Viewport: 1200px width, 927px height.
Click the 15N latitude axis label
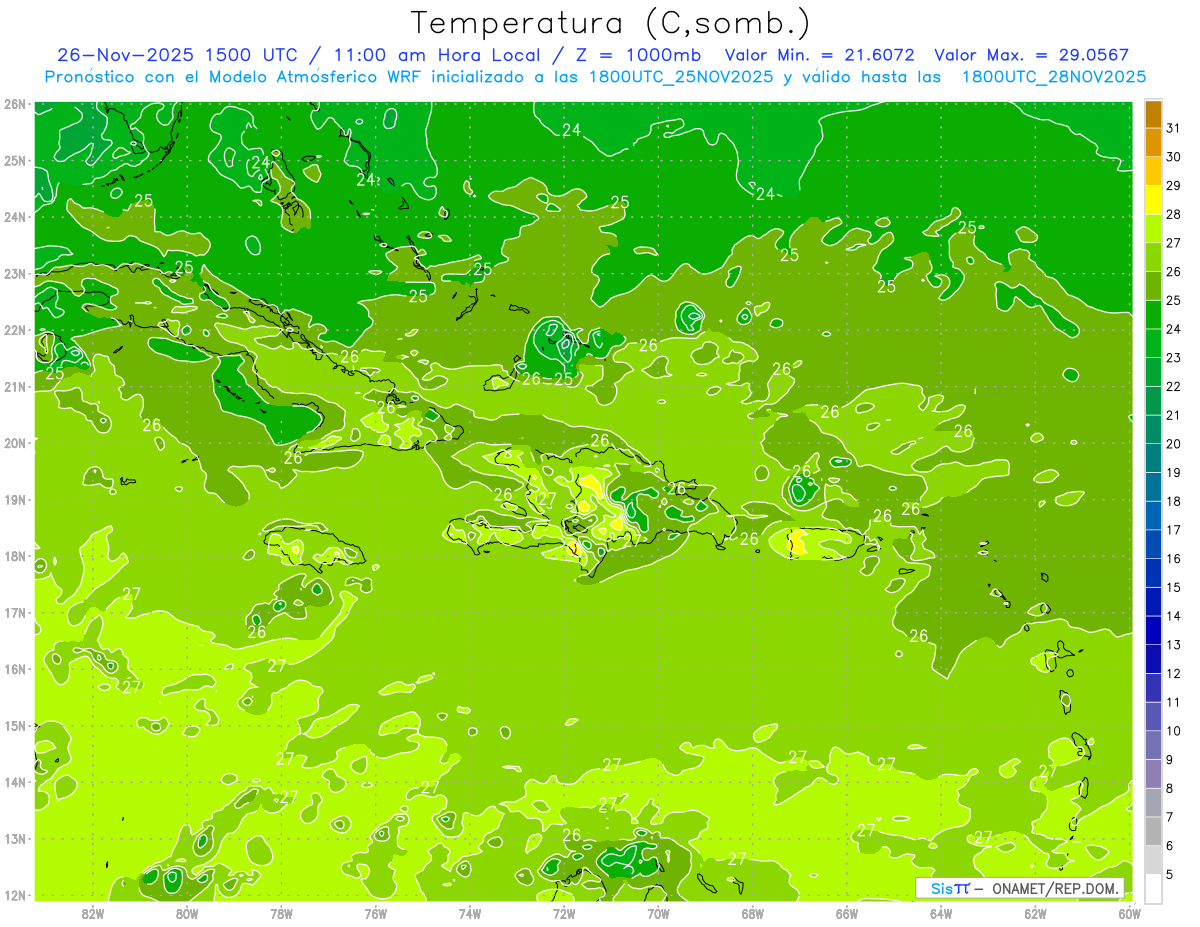[14, 726]
